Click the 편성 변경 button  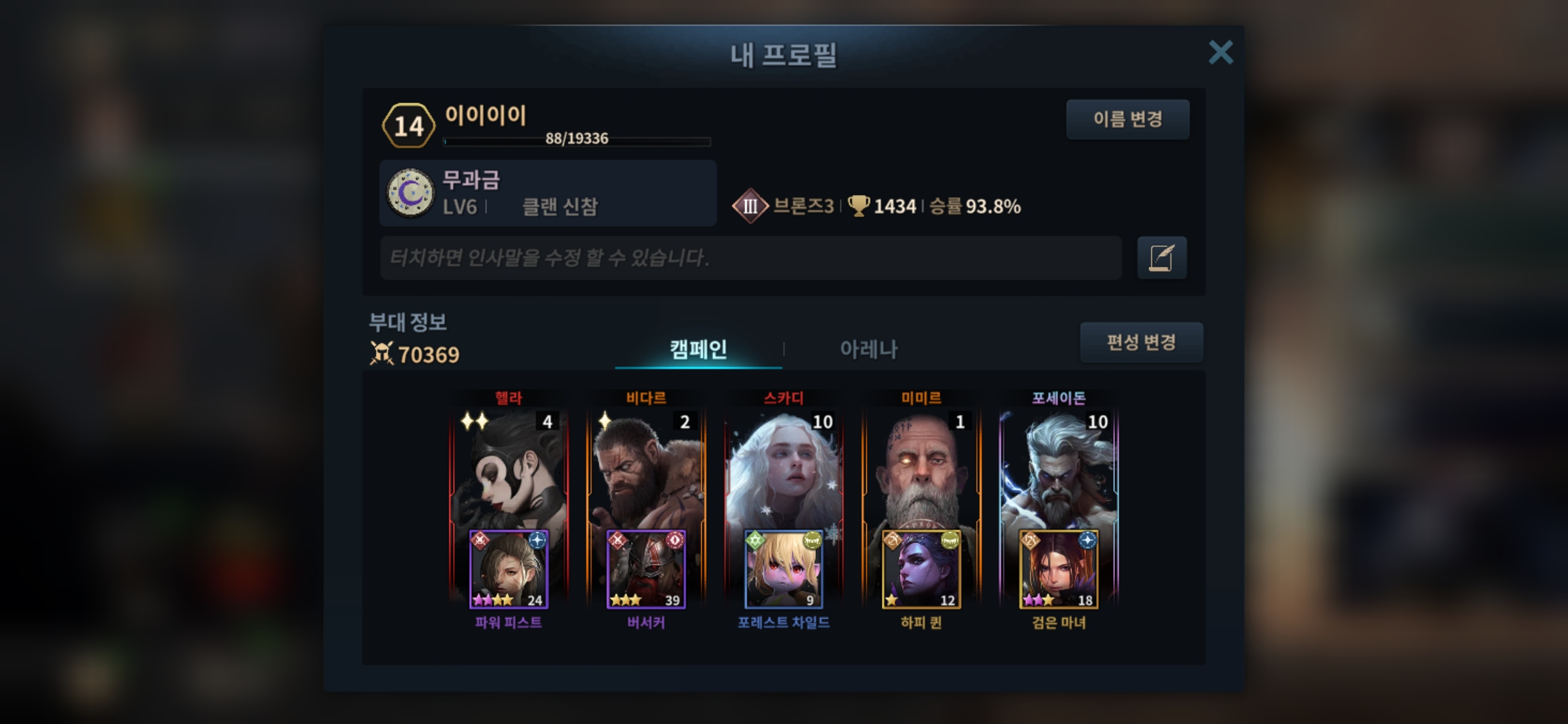click(1141, 343)
